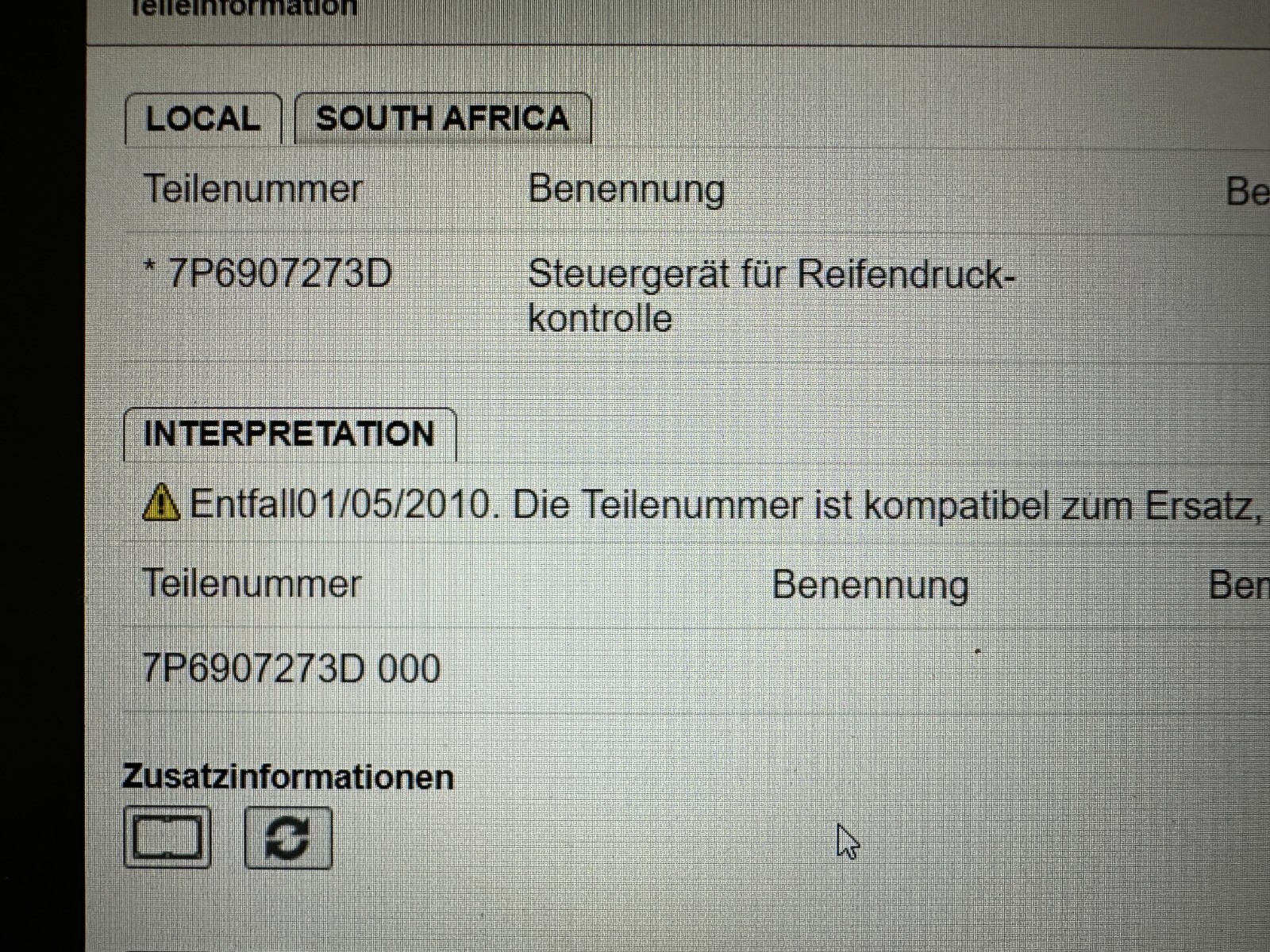The height and width of the screenshot is (952, 1270).
Task: Click the Benennung header in interpretation table
Action: [870, 585]
